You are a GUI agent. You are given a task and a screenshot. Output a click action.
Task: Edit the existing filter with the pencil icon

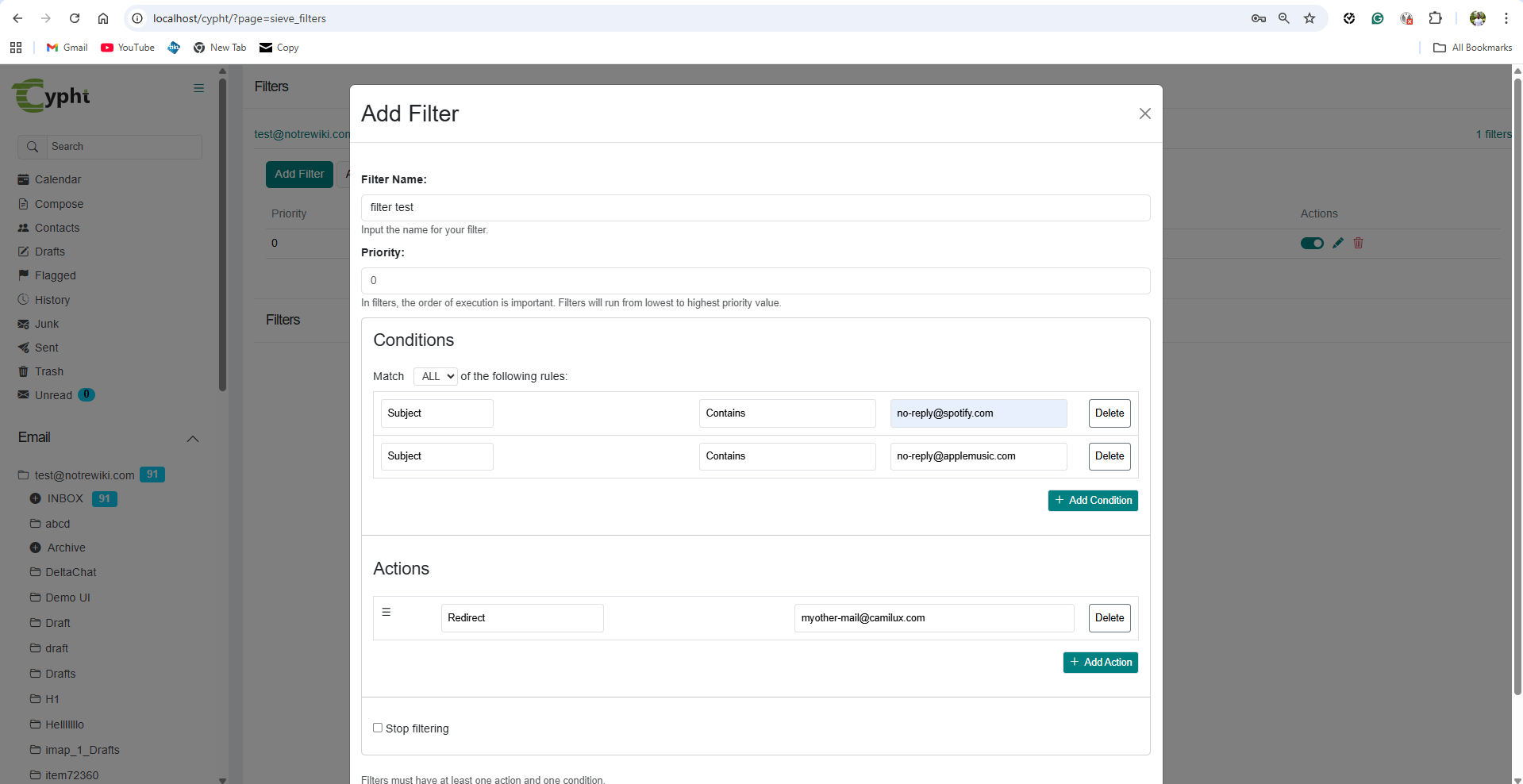[1338, 243]
